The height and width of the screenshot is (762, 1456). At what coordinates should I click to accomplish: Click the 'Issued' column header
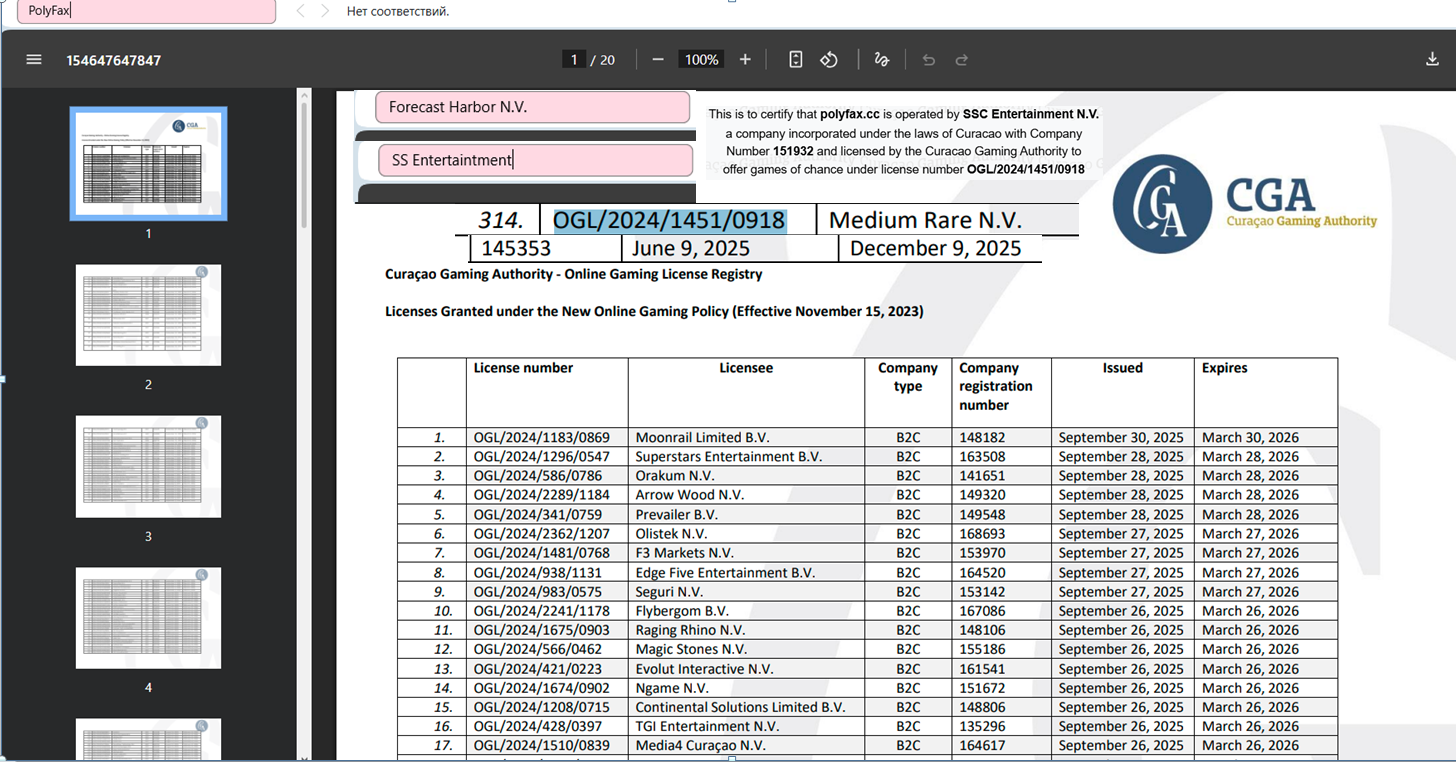1123,368
